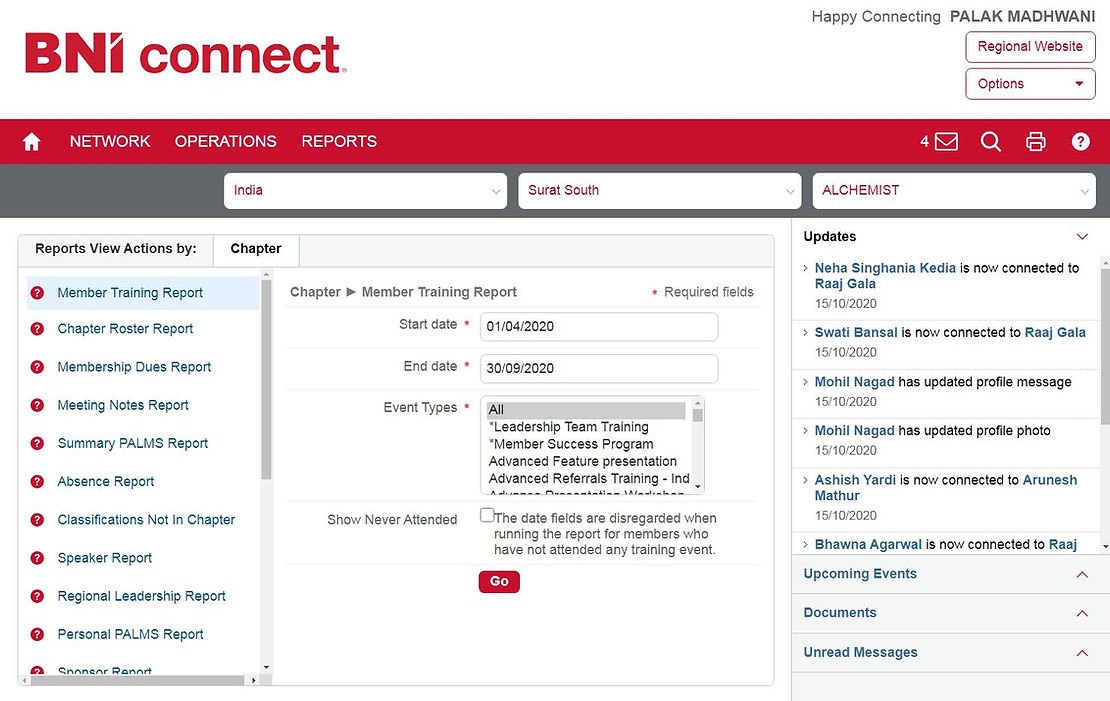Open the ALCHEMIST chapter dropdown
The width and height of the screenshot is (1110, 701).
[953, 191]
